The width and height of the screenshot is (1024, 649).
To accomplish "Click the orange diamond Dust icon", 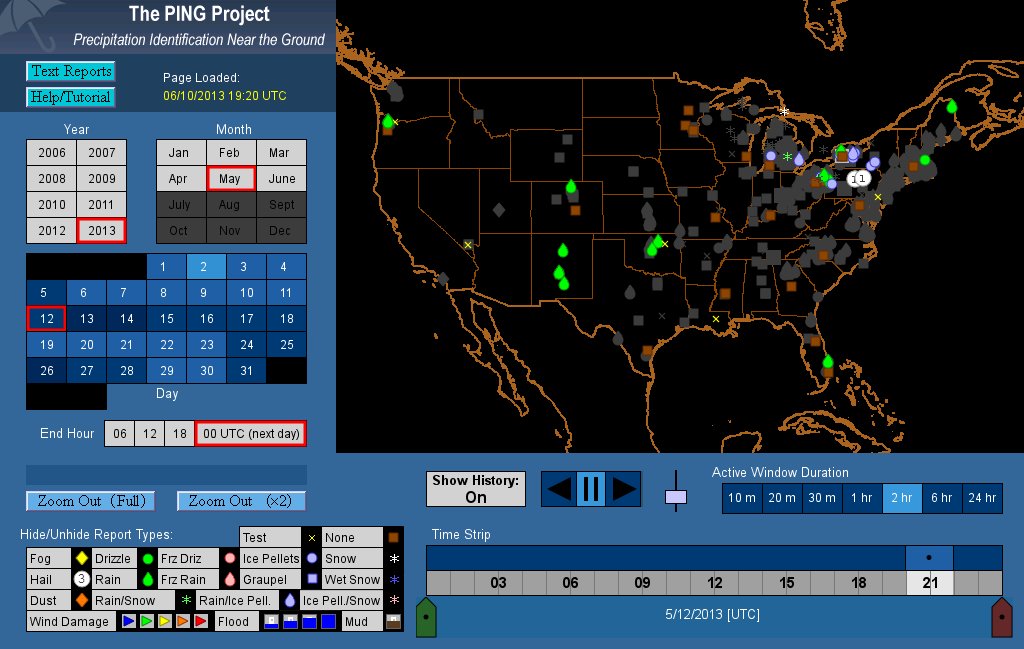I will coord(81,600).
